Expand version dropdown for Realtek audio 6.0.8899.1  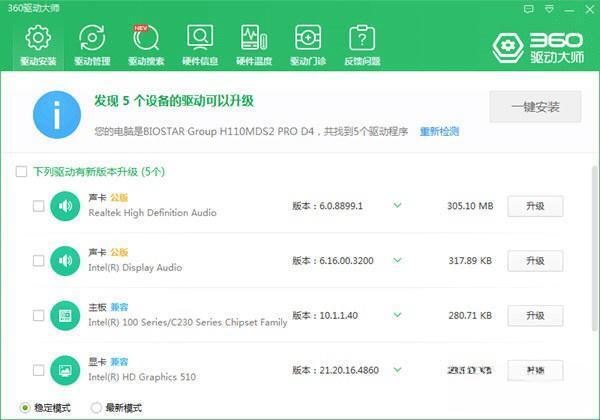pyautogui.click(x=397, y=206)
